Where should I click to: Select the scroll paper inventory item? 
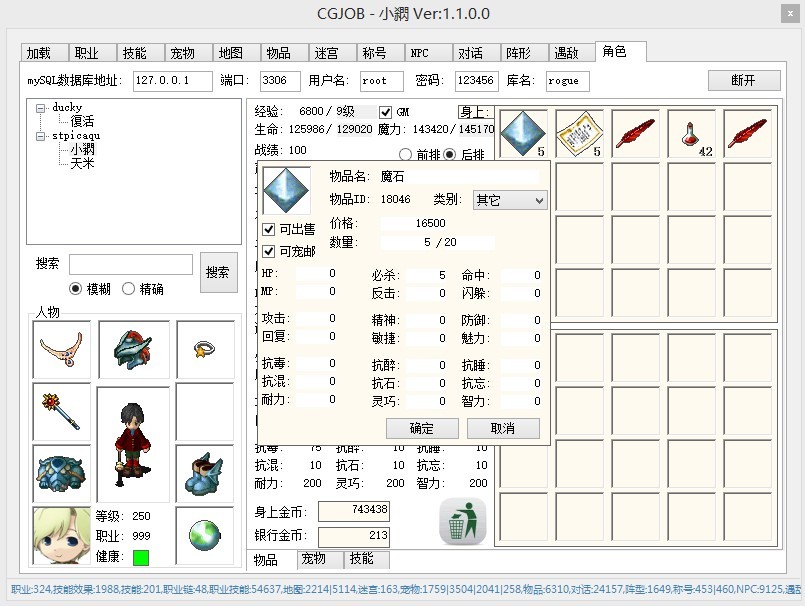point(578,134)
